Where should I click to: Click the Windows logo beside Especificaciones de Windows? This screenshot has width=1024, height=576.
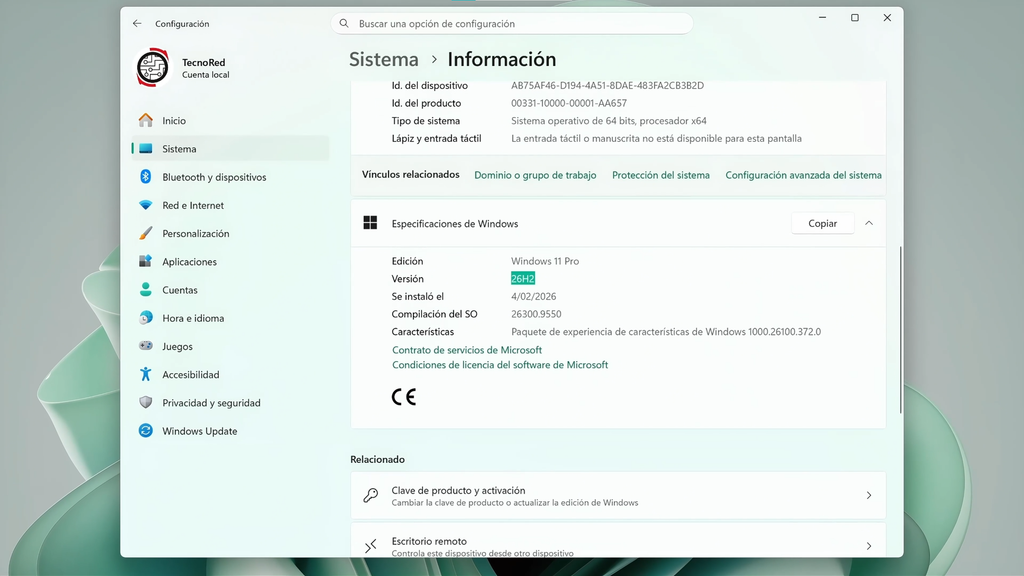(x=370, y=223)
